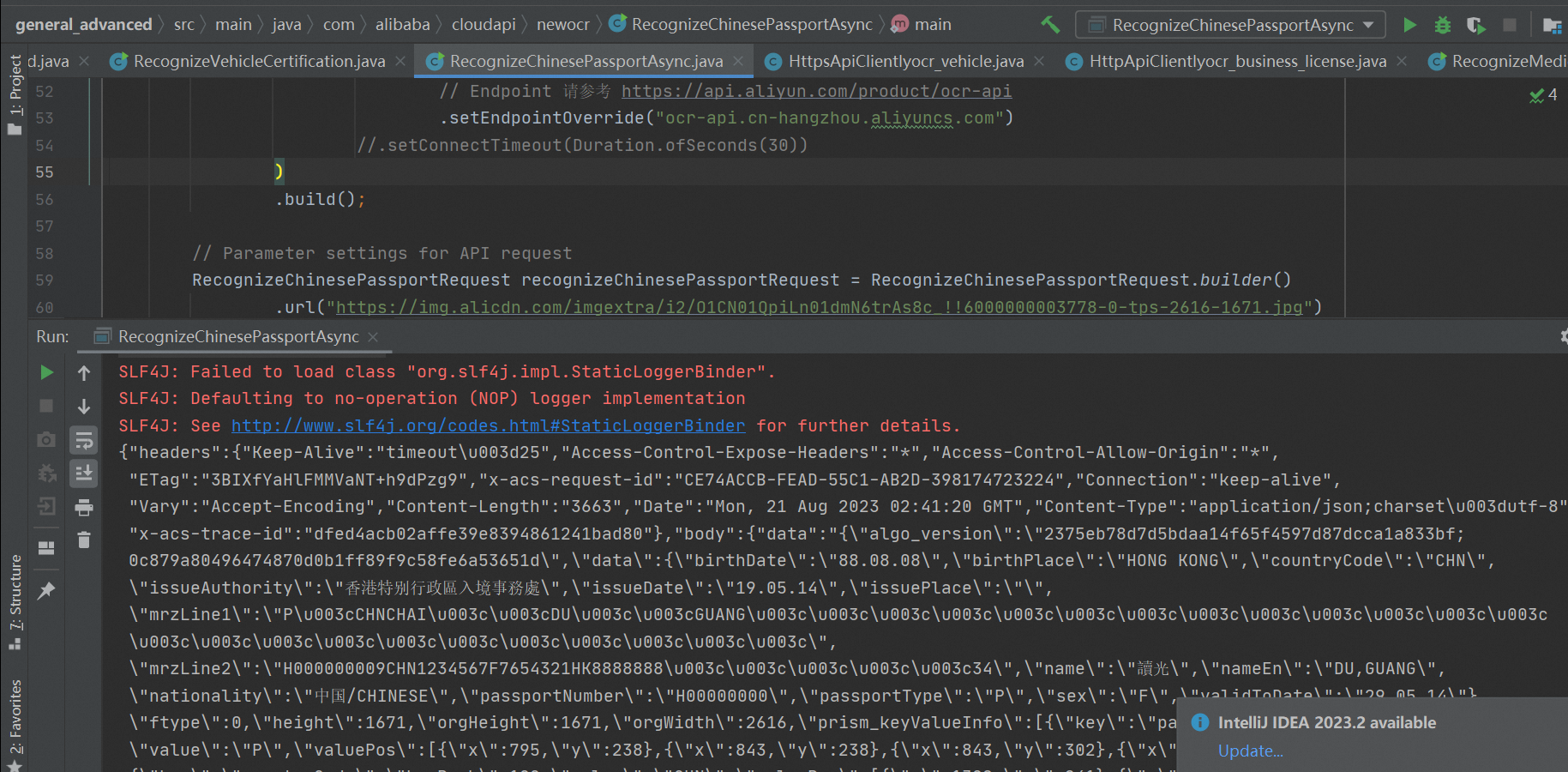This screenshot has width=1568, height=772.
Task: Click java breadcrumb item
Action: tap(286, 25)
